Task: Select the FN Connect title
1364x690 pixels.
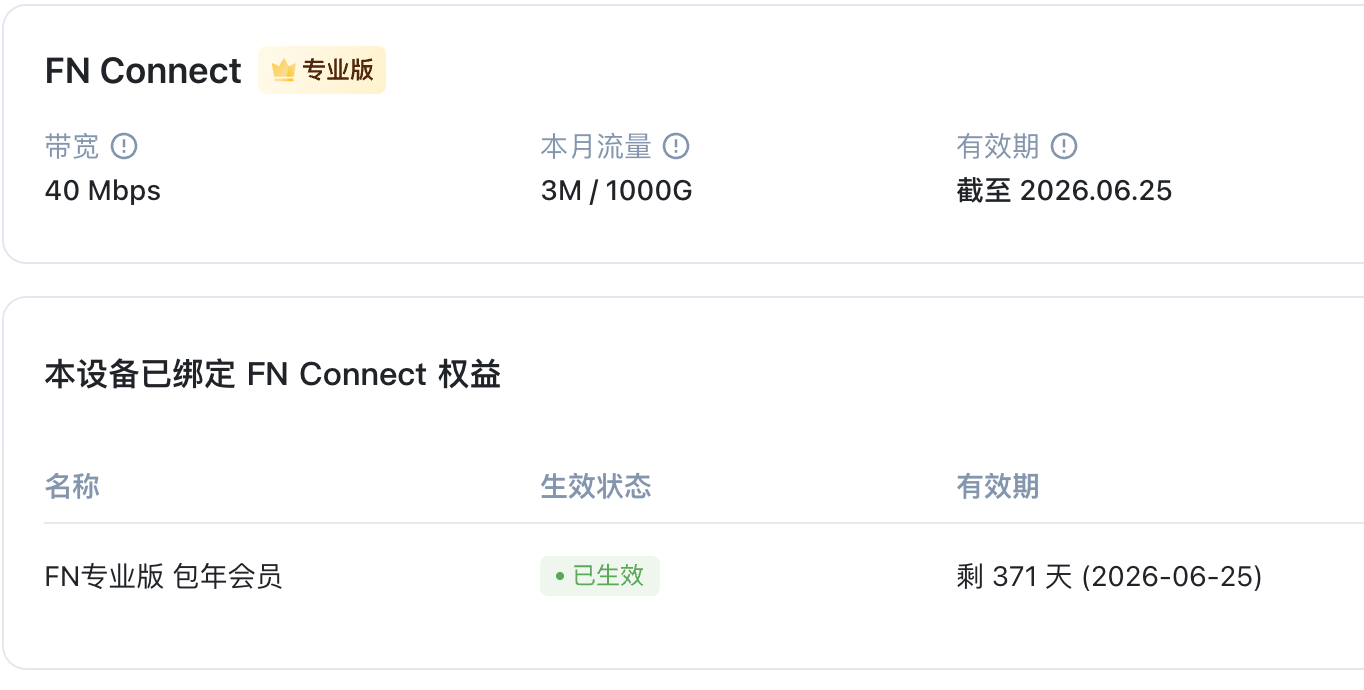Action: [143, 71]
